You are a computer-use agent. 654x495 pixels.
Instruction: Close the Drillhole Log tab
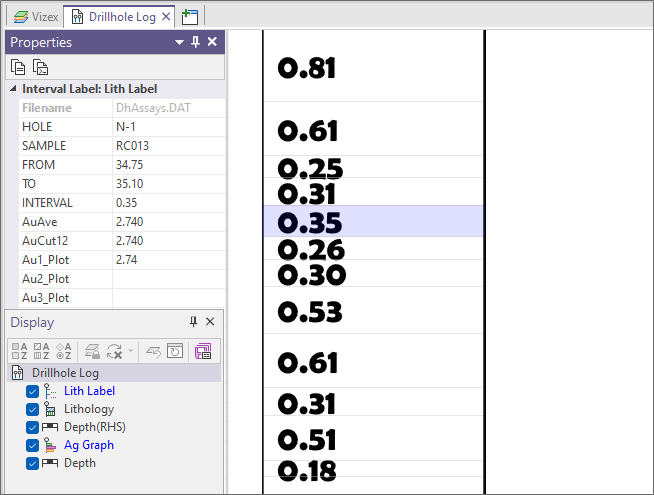click(166, 17)
